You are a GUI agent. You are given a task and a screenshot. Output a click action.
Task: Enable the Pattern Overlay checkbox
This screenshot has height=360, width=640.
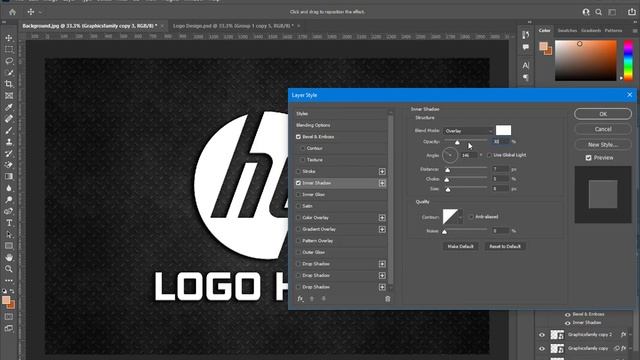[x=298, y=241]
